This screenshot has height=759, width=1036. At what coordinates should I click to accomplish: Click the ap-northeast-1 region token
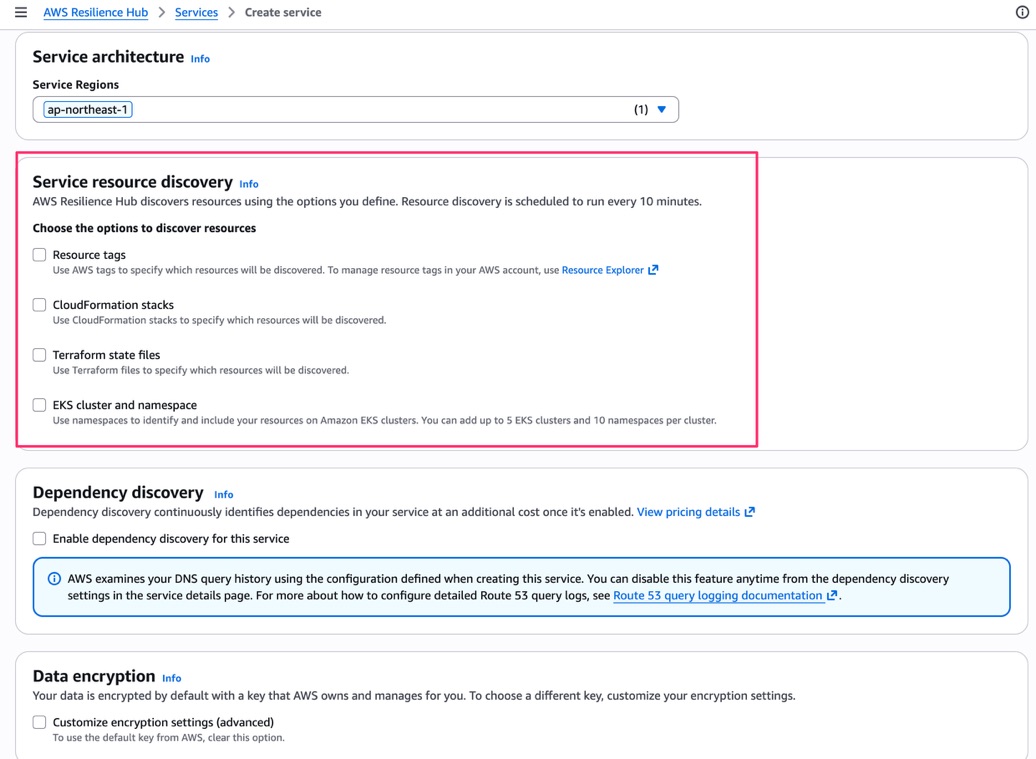[x=88, y=110]
